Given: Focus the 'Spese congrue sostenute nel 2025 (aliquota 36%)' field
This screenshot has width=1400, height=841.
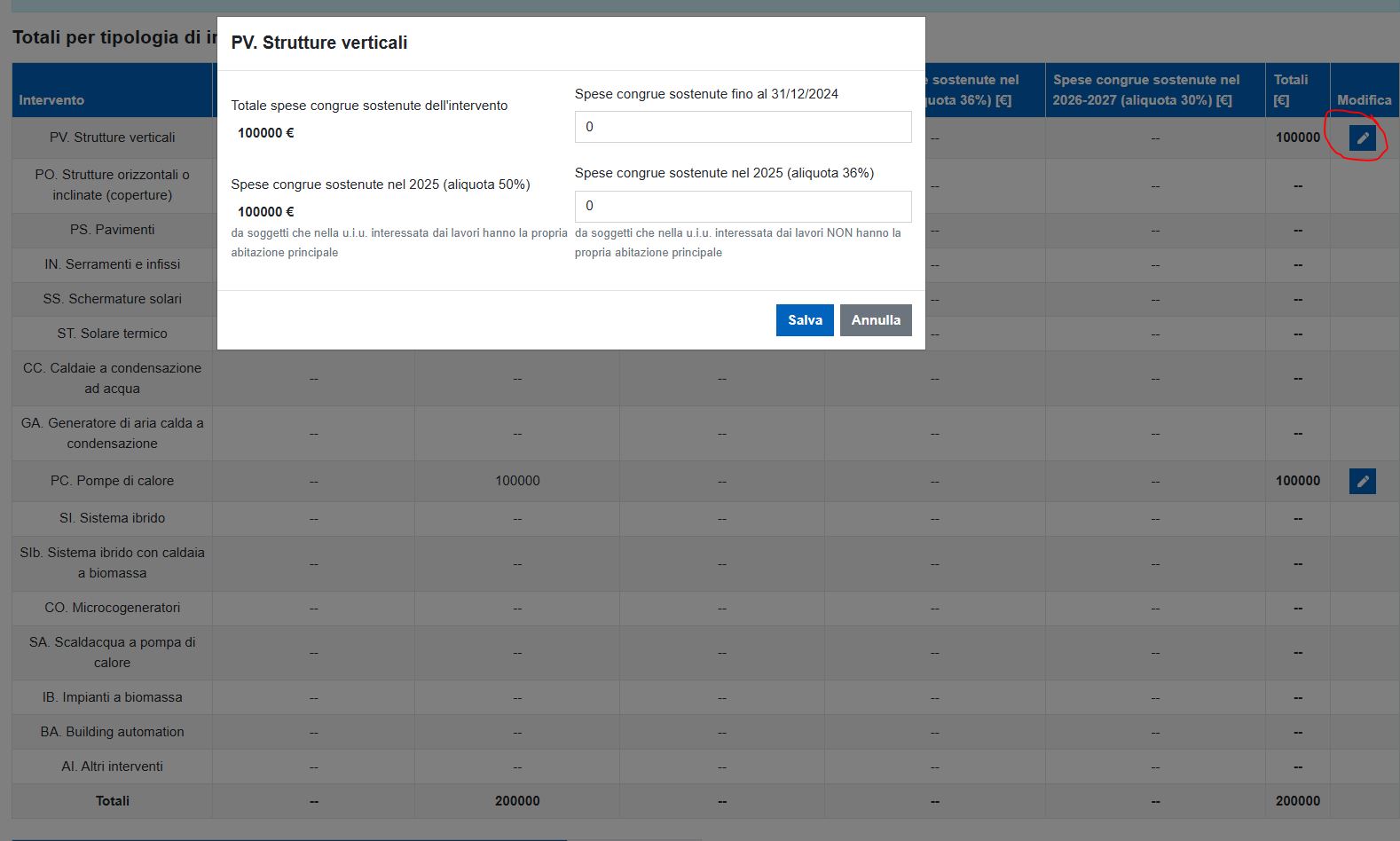Looking at the screenshot, I should 743,206.
